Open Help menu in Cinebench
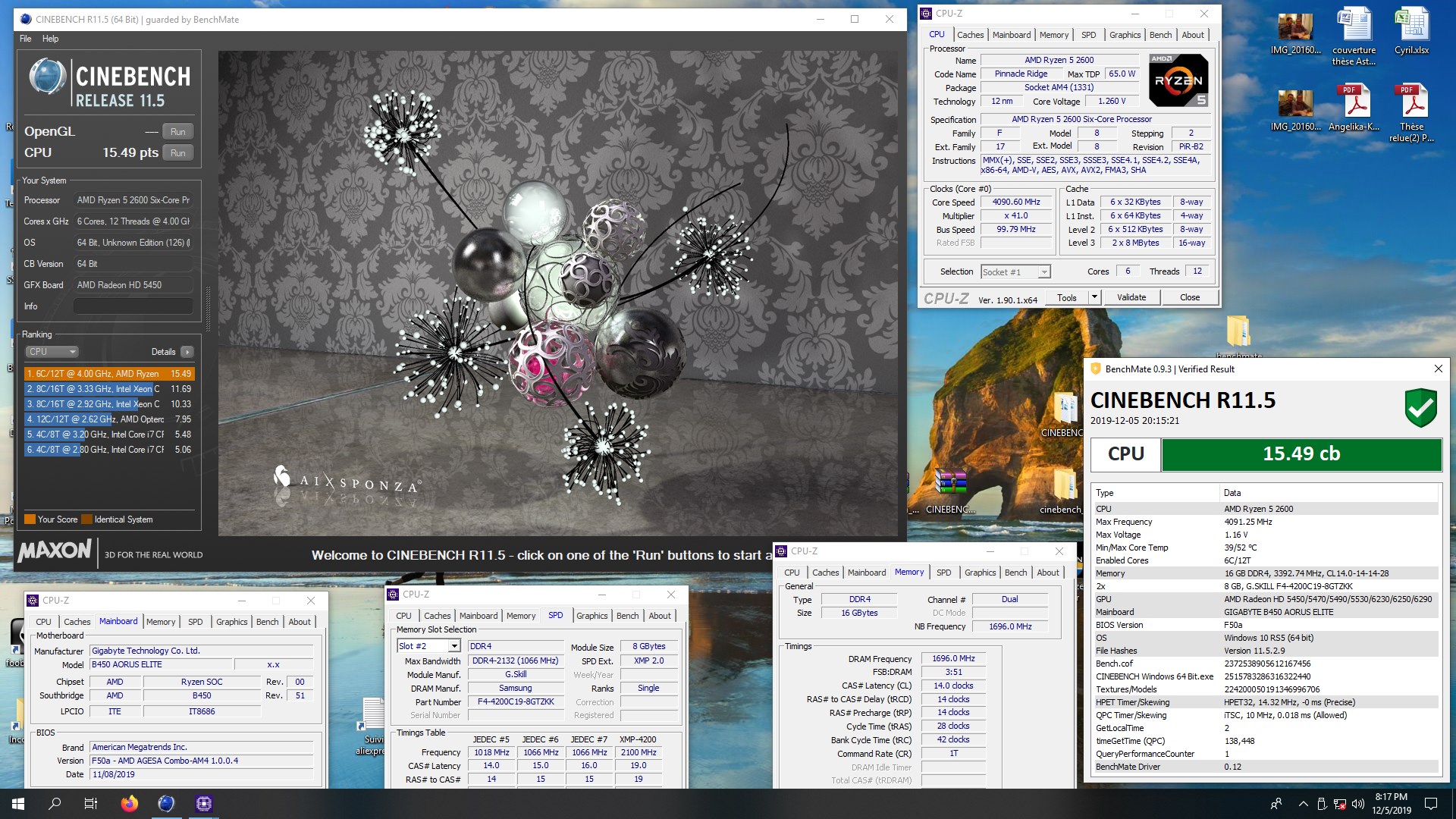Screen dimensions: 1456x819 click(x=51, y=39)
